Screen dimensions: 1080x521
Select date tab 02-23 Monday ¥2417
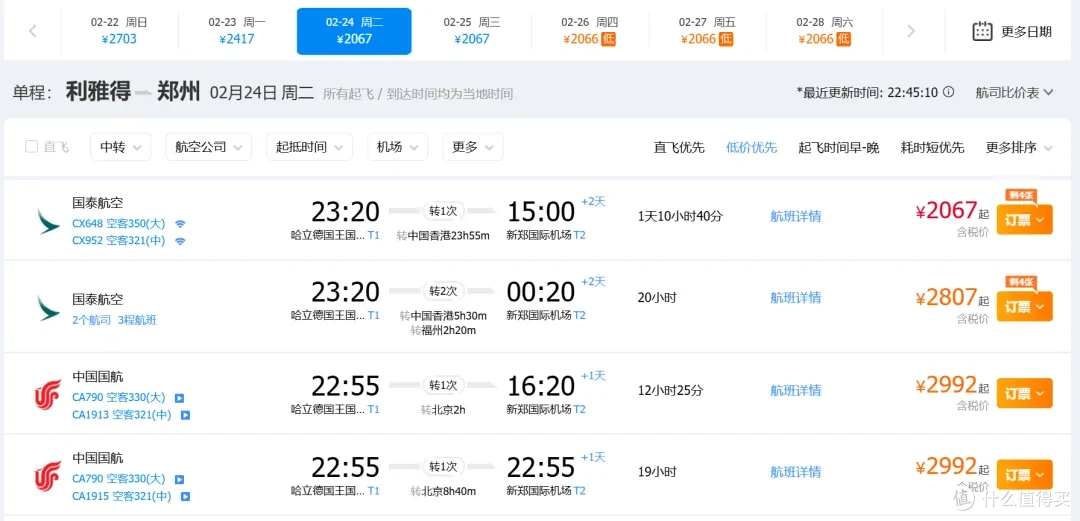coord(237,31)
